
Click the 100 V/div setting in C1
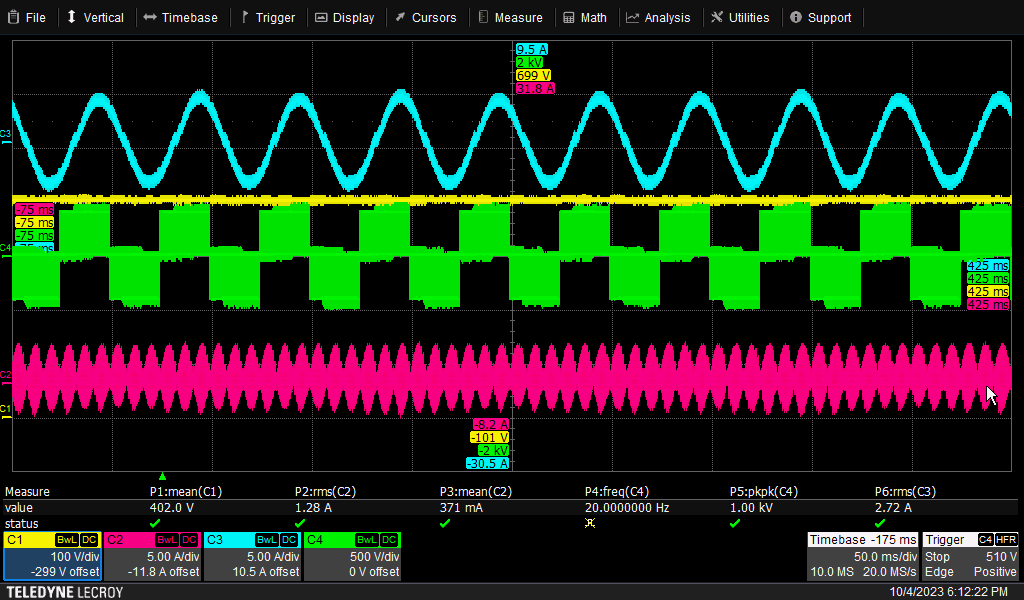(x=75, y=557)
